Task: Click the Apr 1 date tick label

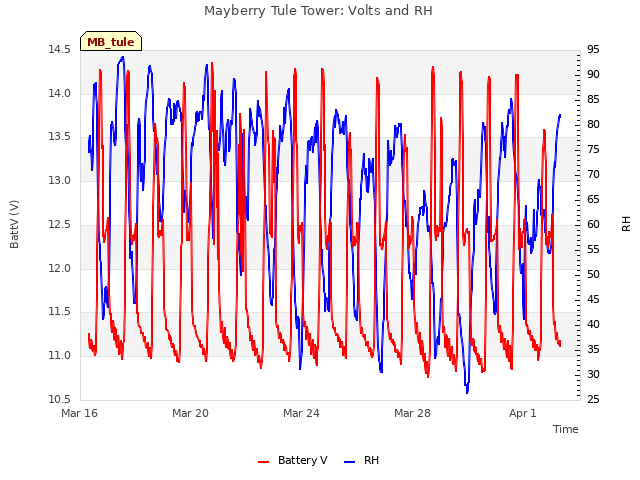Action: click(523, 413)
